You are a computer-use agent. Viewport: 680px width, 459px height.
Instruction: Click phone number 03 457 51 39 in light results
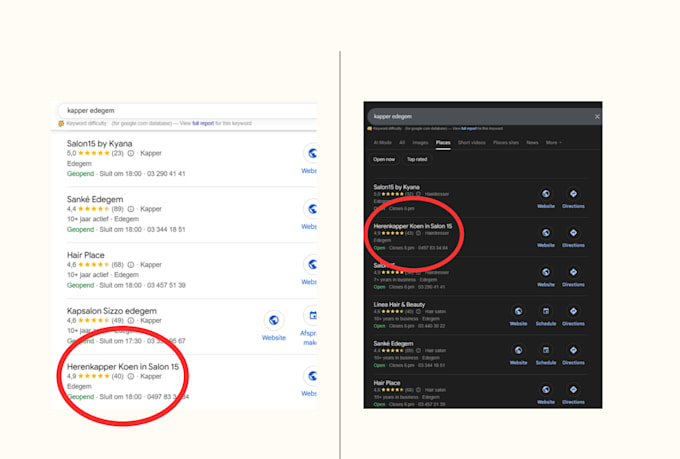click(x=166, y=285)
